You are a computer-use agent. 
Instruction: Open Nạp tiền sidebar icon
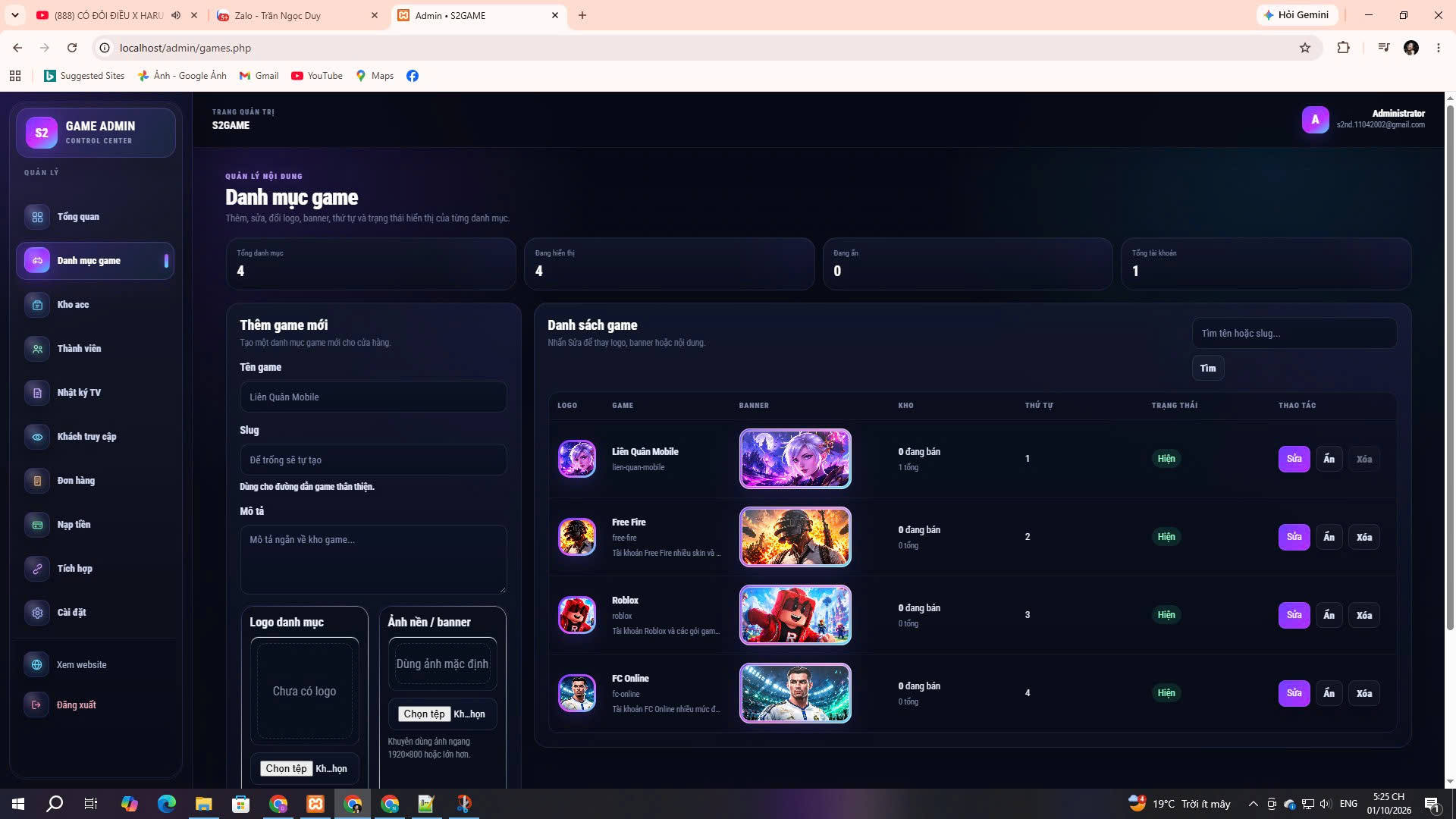(37, 525)
